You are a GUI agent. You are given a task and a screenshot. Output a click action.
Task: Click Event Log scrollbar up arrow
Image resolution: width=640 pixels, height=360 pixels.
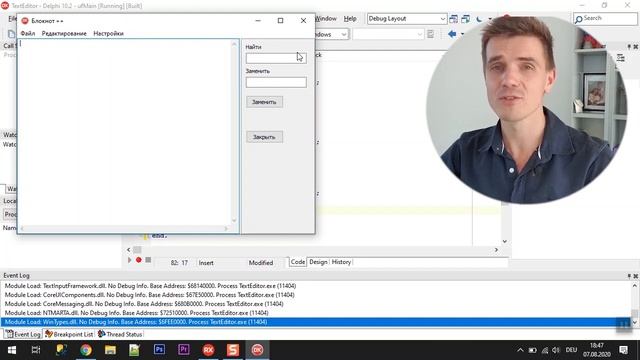635,286
